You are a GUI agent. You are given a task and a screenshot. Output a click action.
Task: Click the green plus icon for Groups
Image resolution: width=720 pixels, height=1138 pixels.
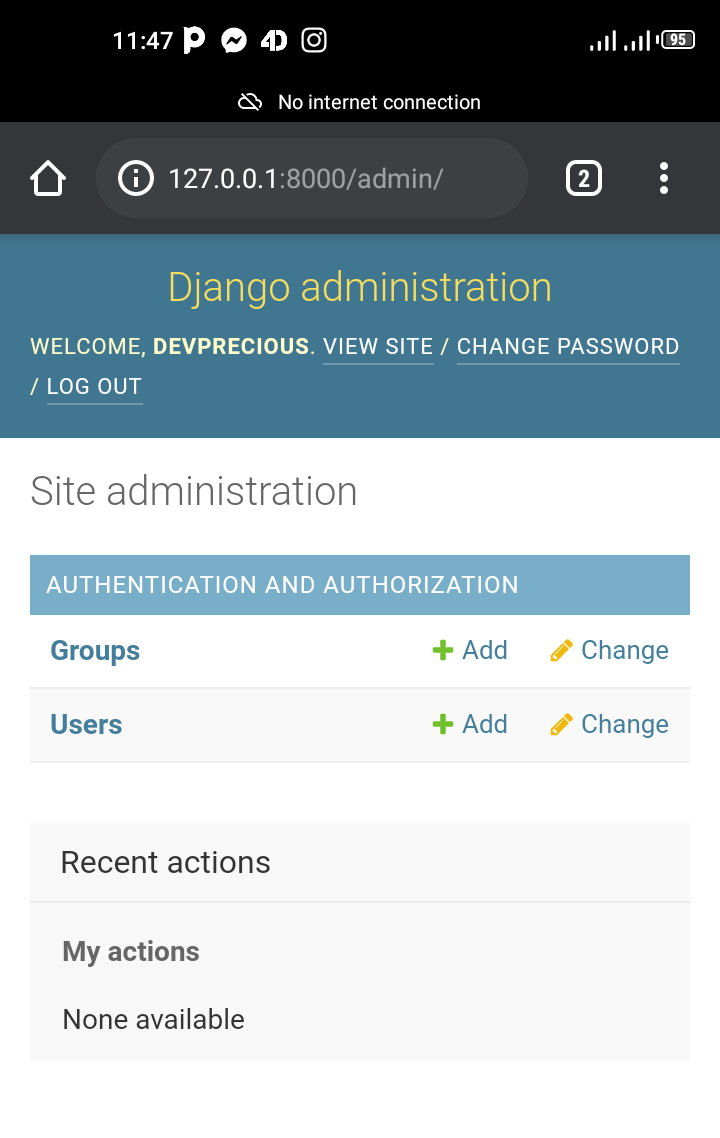[443, 650]
